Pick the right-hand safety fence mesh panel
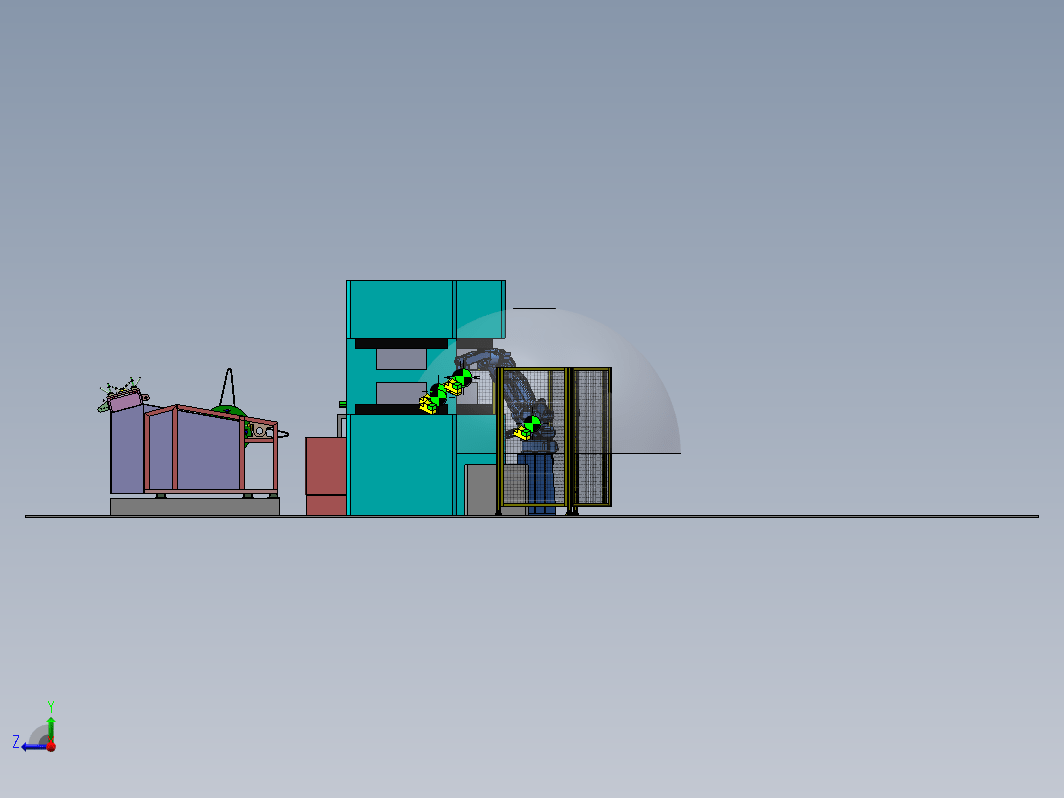Screen dimensions: 1064x798 590,437
